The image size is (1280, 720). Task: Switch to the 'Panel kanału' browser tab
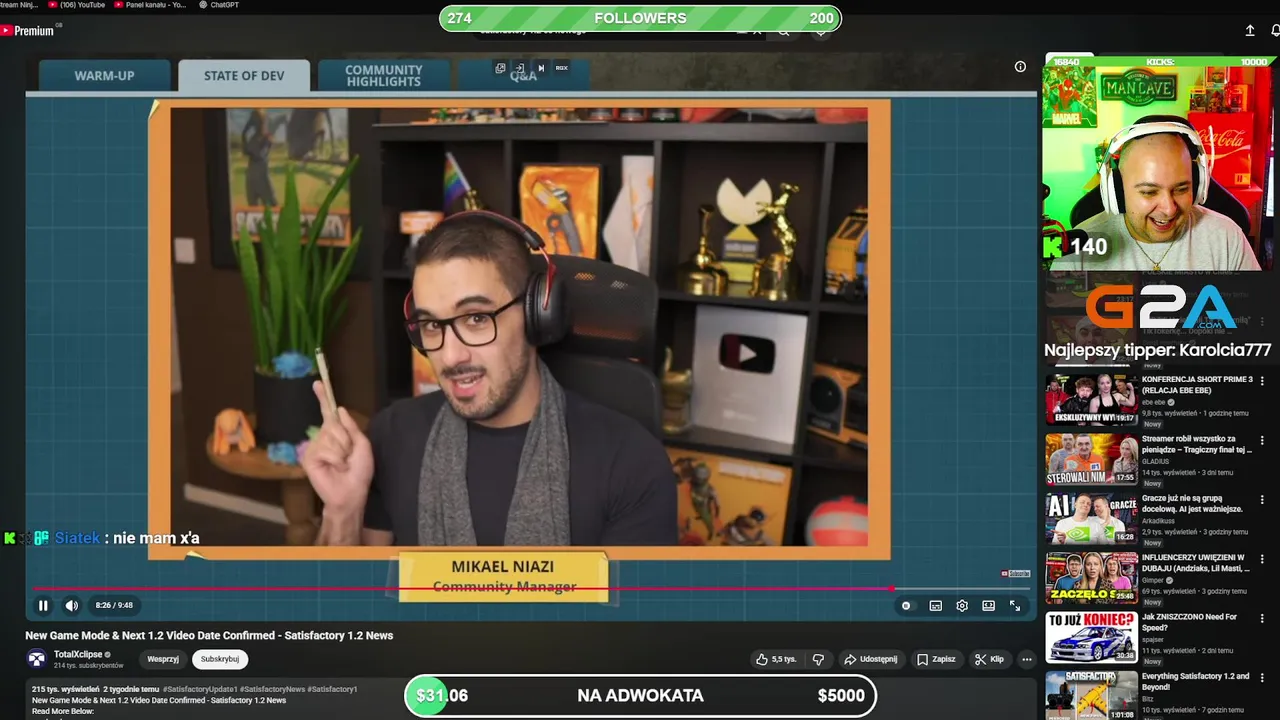(151, 5)
